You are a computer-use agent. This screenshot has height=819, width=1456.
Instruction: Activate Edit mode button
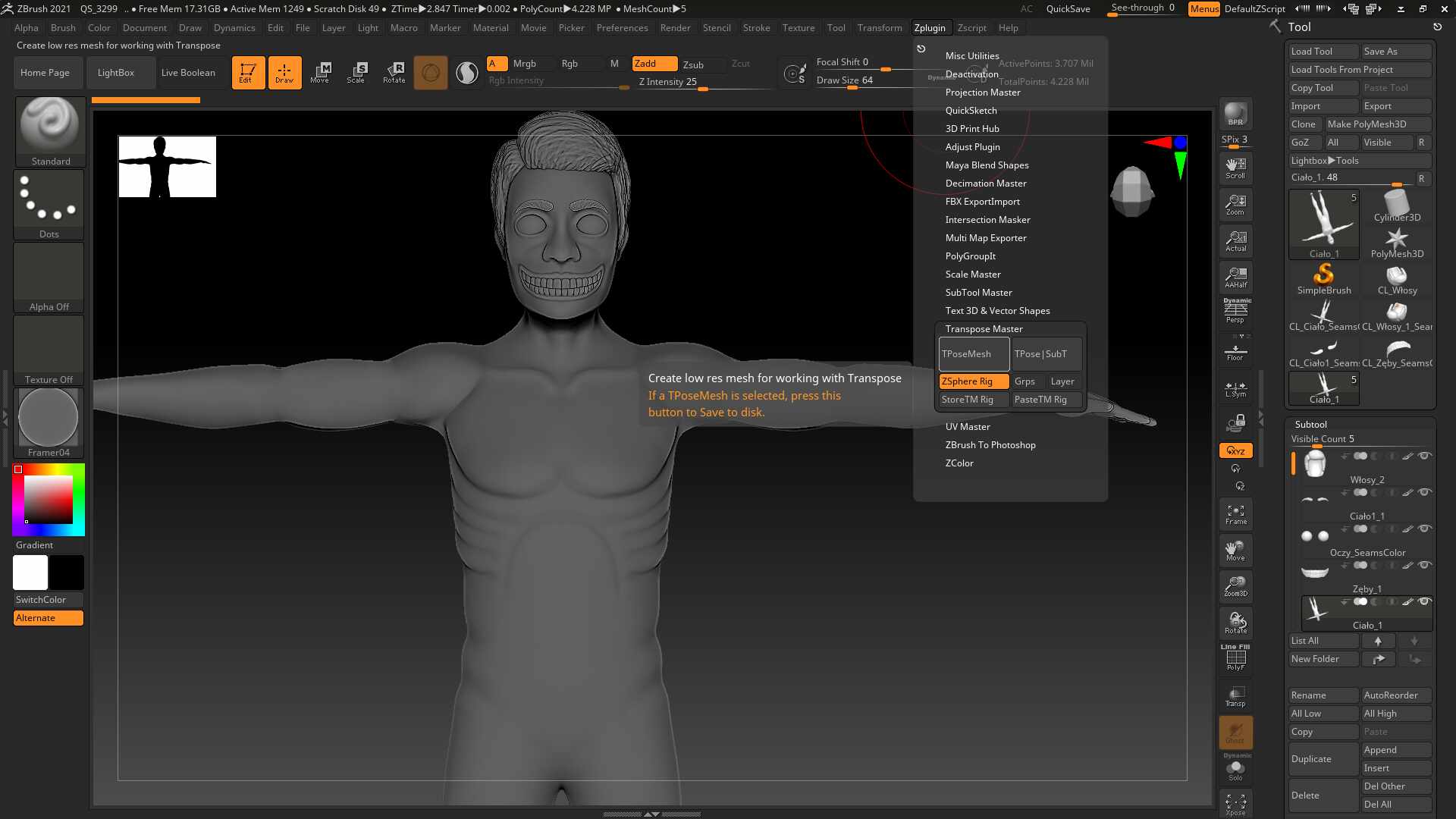click(248, 73)
